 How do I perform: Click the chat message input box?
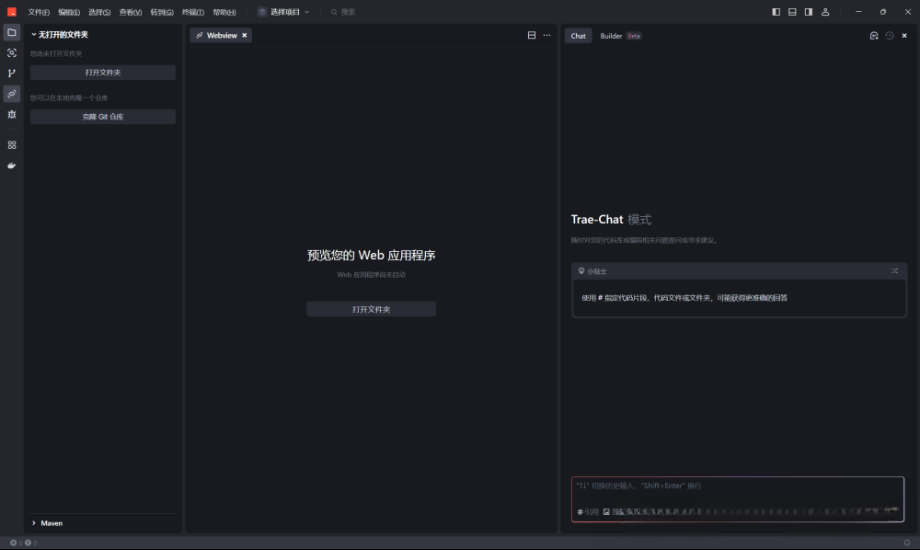(737, 487)
